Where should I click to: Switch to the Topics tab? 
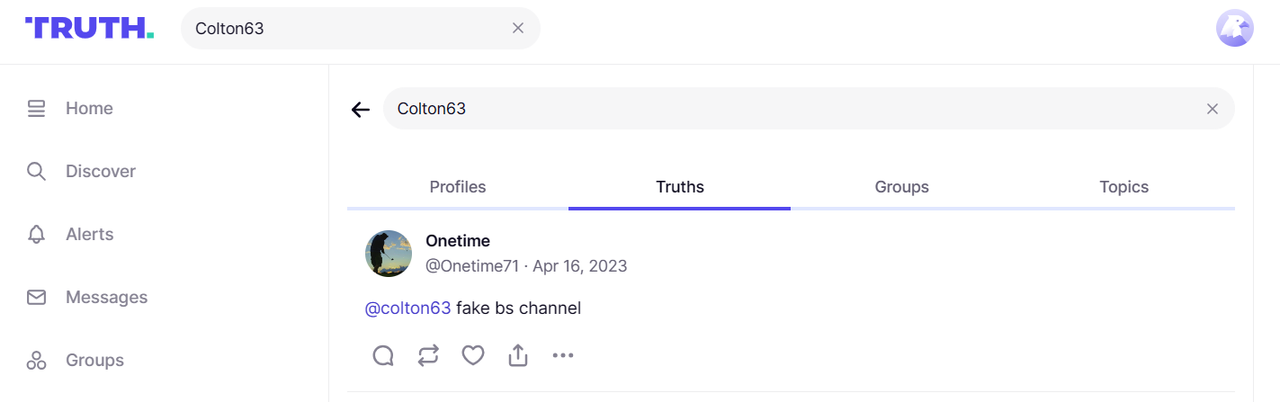tap(1124, 187)
